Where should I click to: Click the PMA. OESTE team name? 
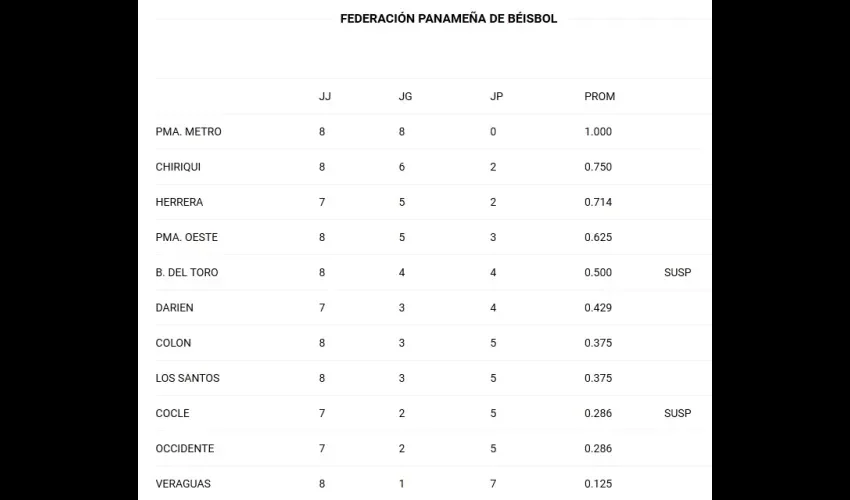(x=186, y=238)
